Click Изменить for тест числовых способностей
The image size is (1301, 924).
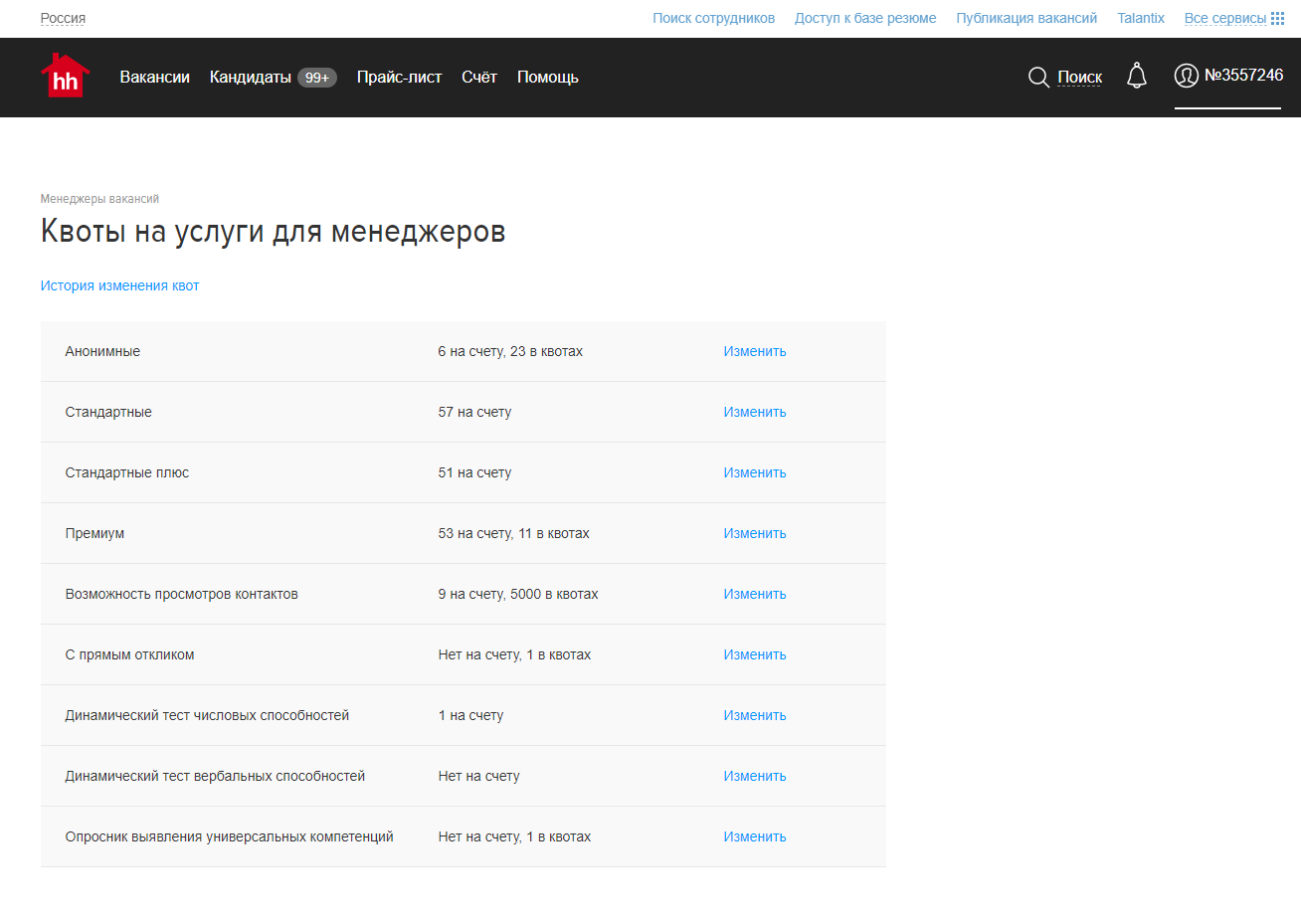pyautogui.click(x=755, y=715)
